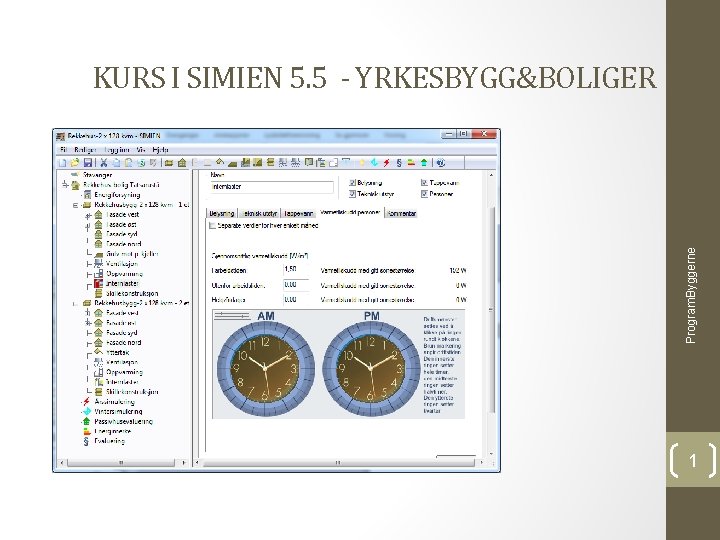Toggle the Tappevann checkbox

pos(424,183)
